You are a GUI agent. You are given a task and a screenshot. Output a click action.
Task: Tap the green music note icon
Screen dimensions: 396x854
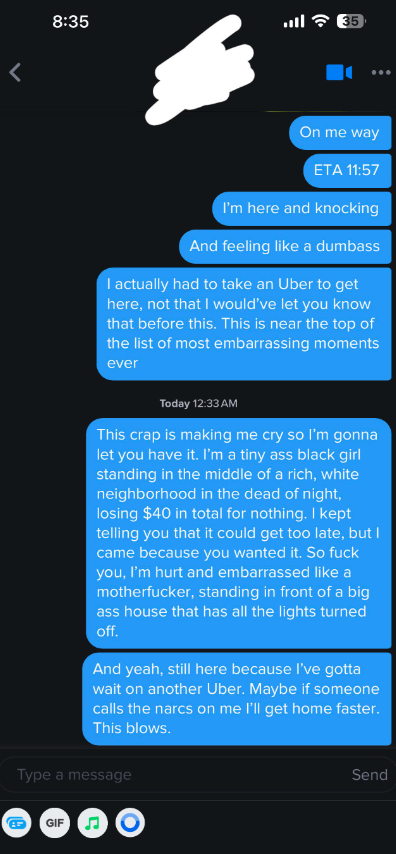pyautogui.click(x=93, y=823)
